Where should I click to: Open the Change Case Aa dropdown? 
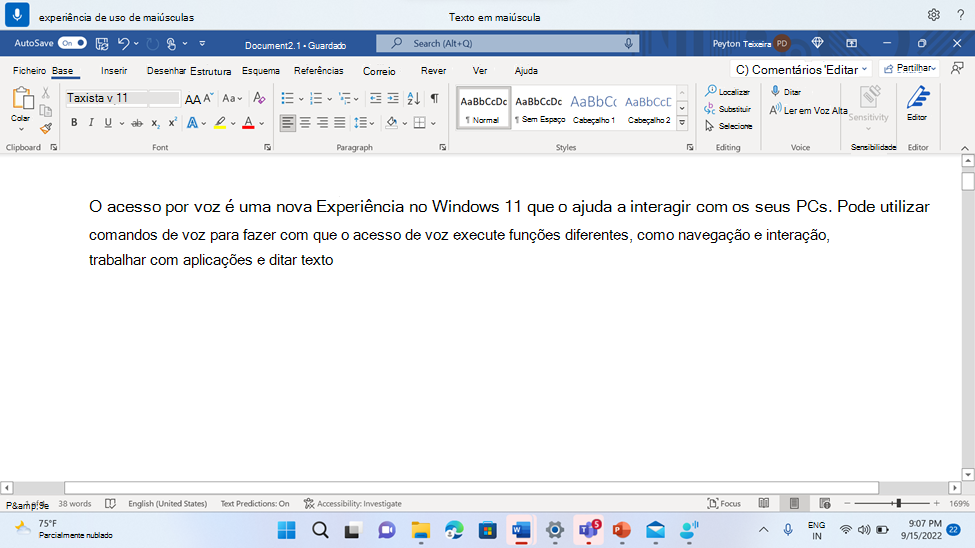[232, 98]
